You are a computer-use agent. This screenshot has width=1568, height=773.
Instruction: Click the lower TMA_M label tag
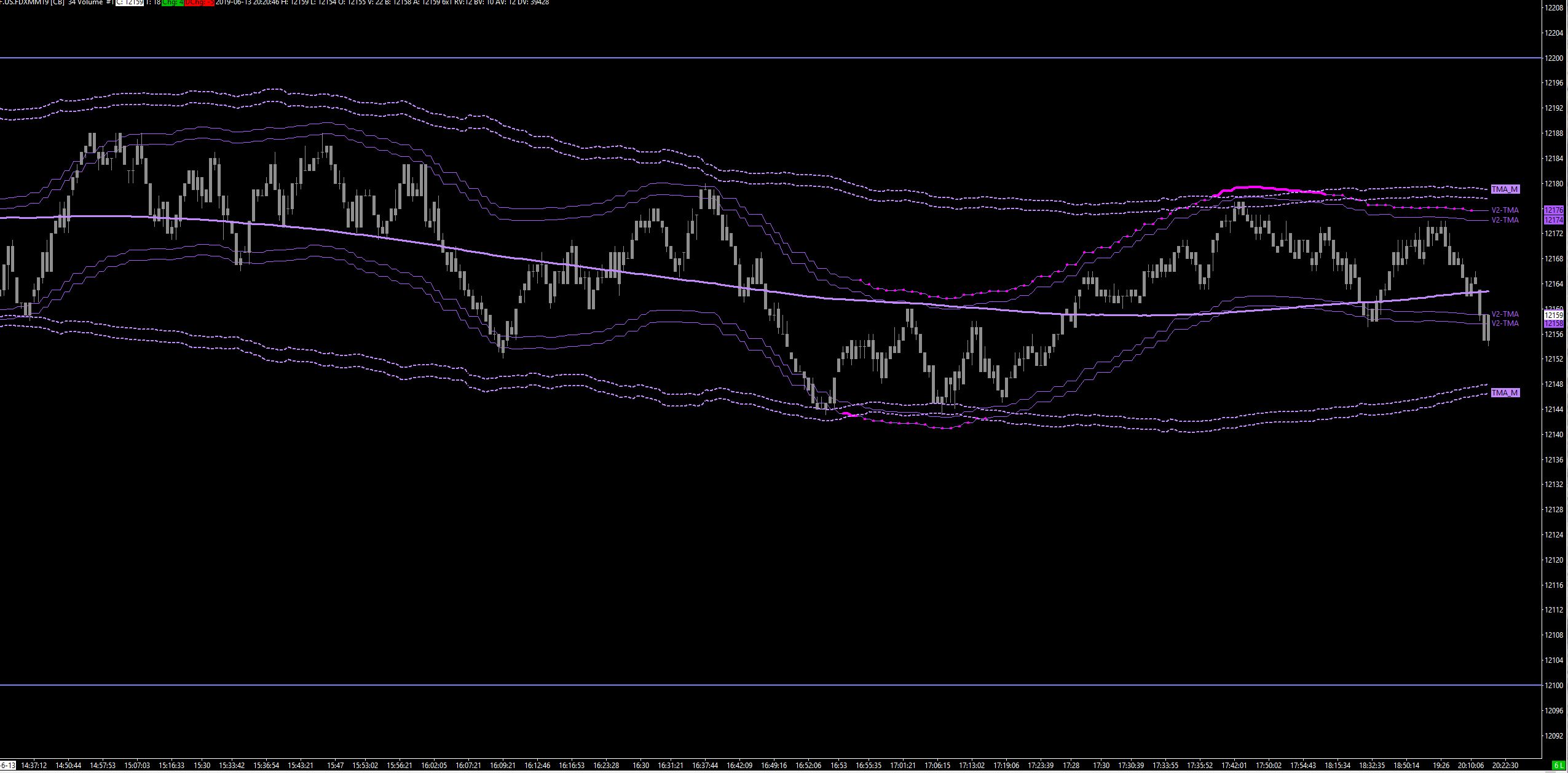1505,392
